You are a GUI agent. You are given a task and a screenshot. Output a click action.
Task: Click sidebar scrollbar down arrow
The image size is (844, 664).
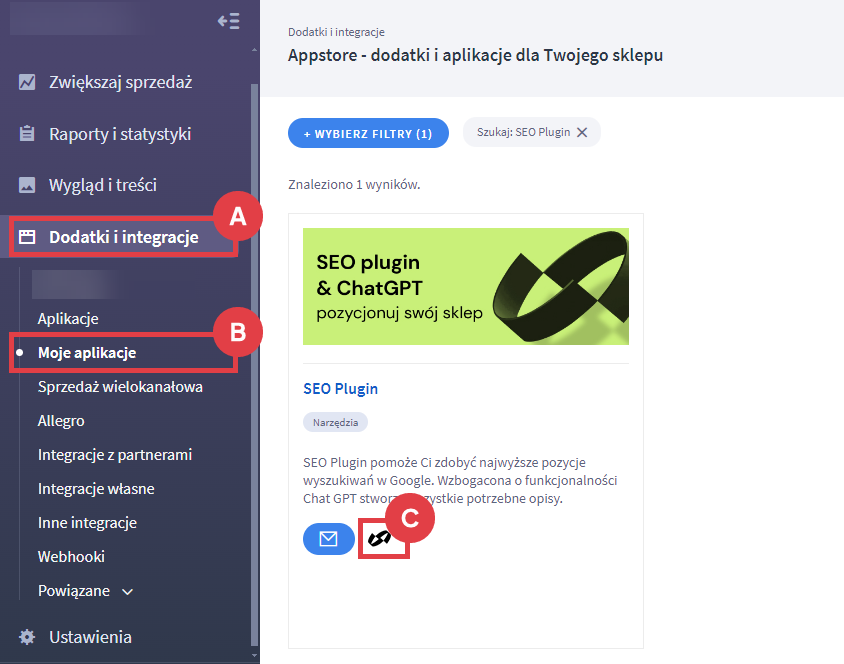point(255,655)
